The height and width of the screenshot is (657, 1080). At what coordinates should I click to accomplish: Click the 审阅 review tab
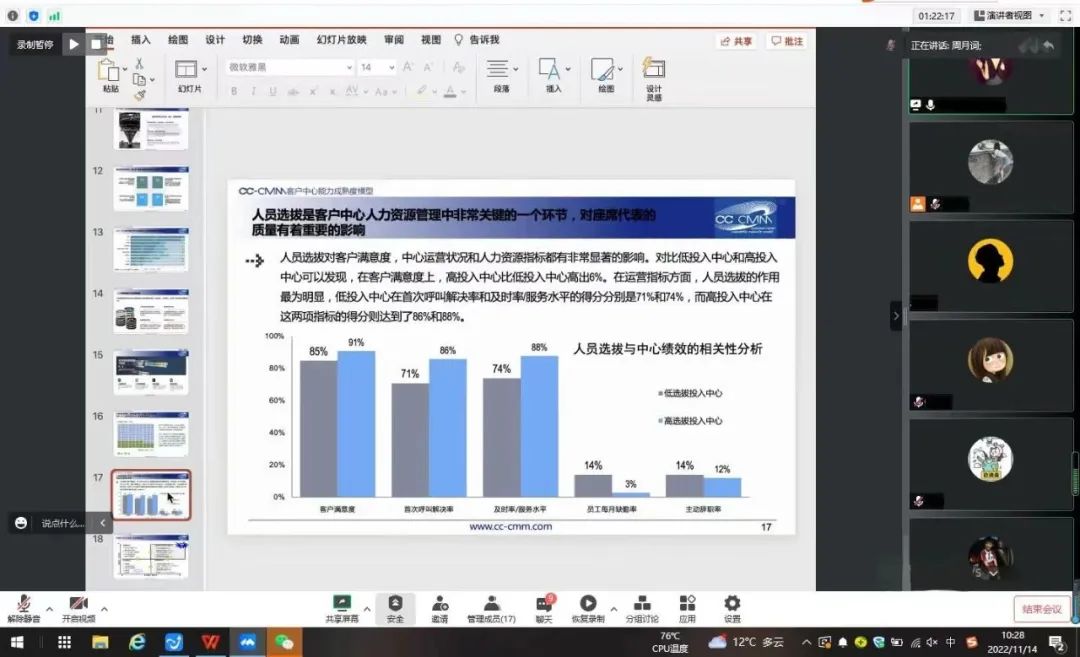394,40
